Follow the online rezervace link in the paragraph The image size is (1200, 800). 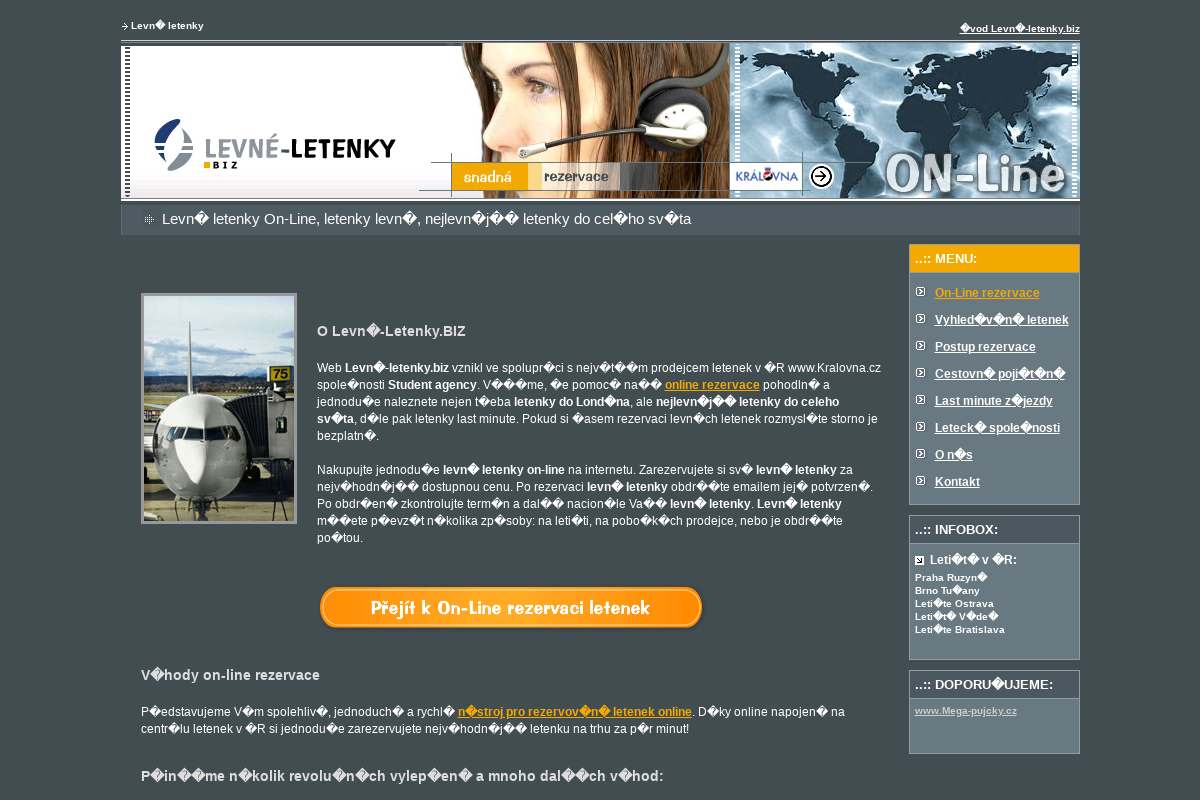click(x=712, y=384)
